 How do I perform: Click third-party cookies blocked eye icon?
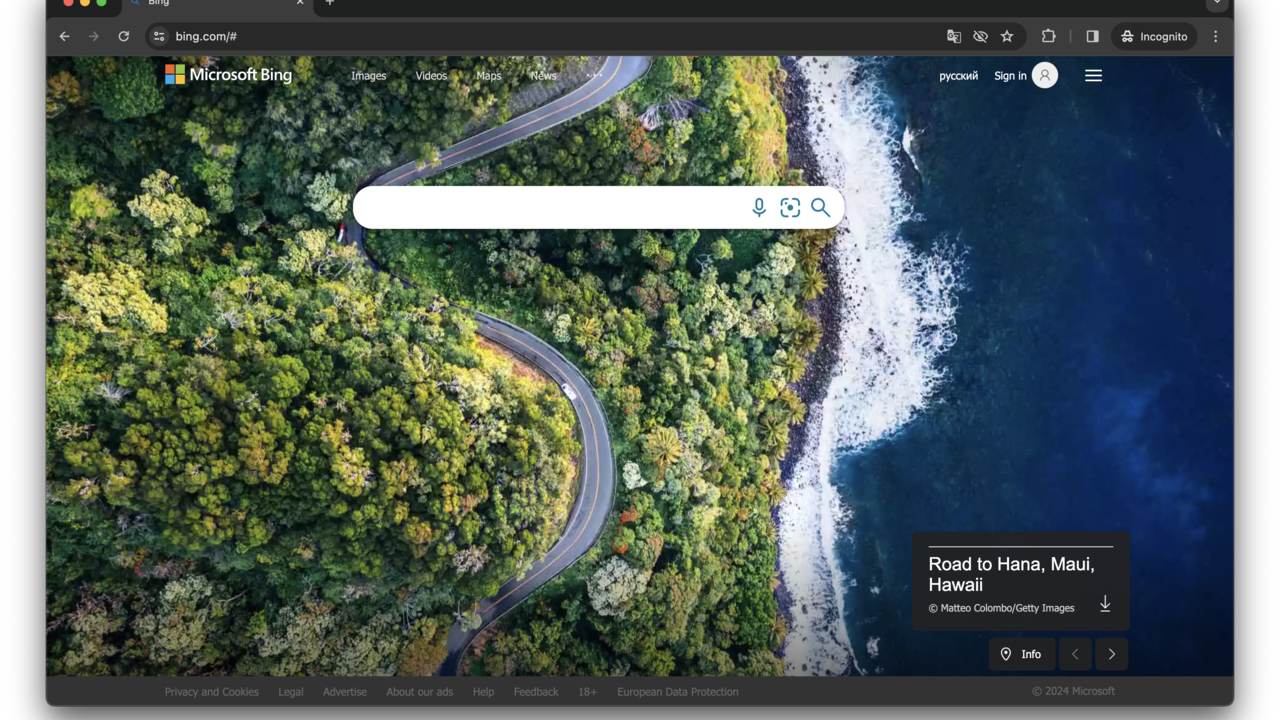981,36
